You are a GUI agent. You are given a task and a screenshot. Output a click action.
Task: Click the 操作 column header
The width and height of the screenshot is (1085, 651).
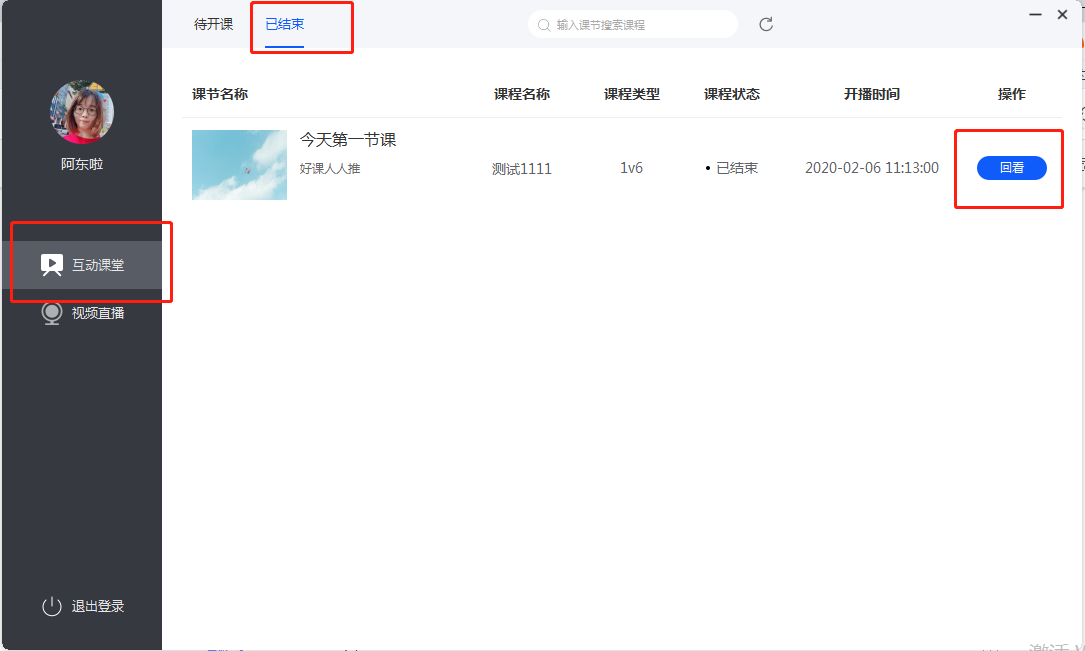[x=1012, y=94]
